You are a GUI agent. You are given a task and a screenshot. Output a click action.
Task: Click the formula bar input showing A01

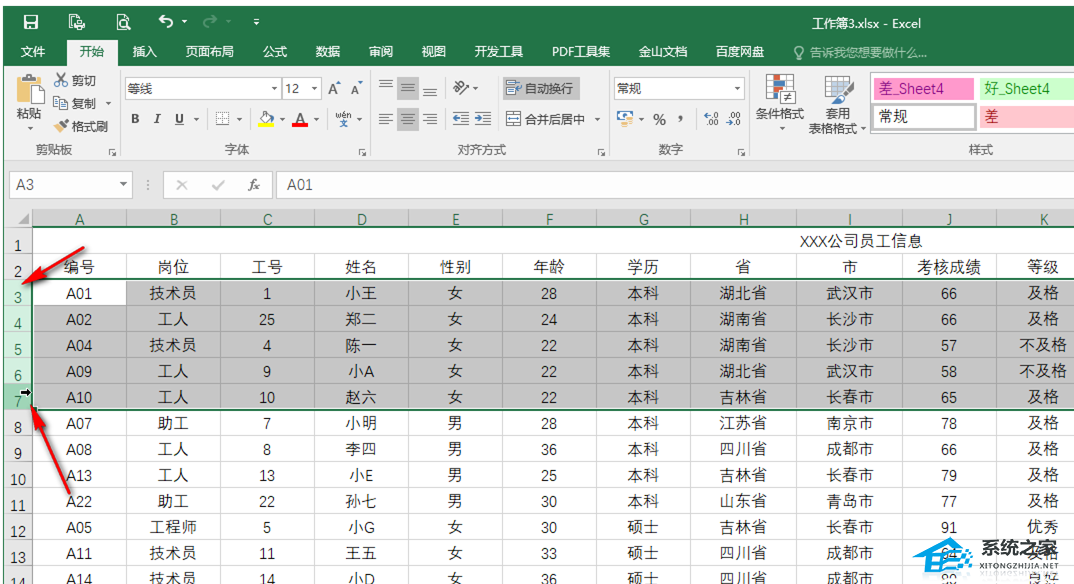pyautogui.click(x=675, y=185)
